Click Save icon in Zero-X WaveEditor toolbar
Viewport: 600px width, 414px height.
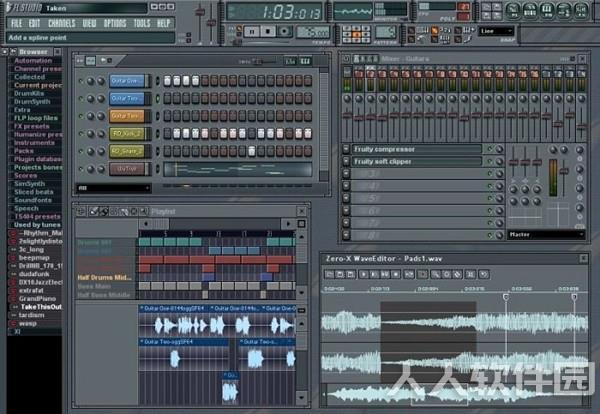[x=339, y=274]
